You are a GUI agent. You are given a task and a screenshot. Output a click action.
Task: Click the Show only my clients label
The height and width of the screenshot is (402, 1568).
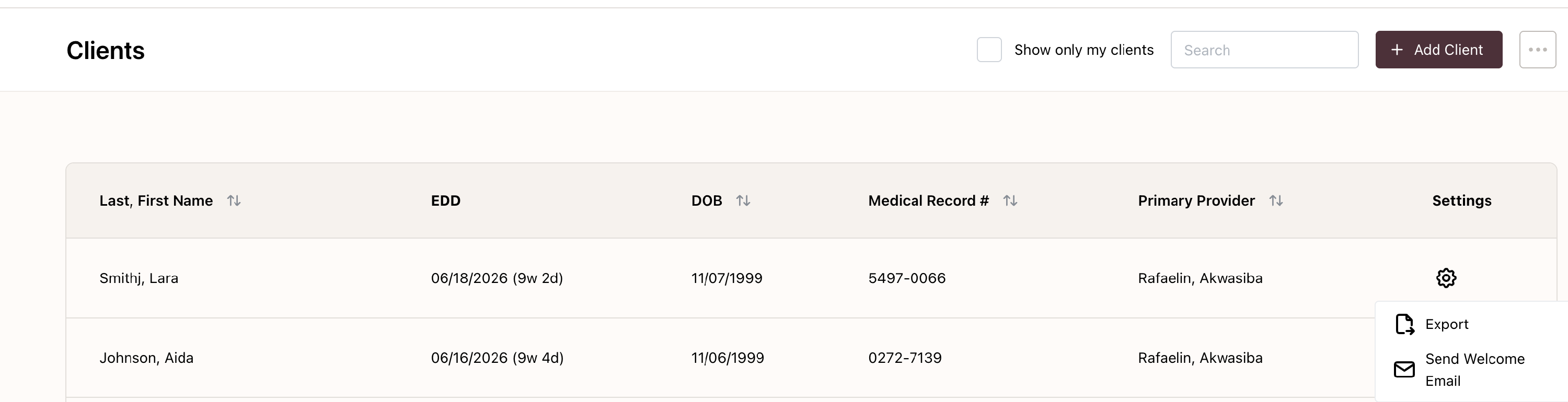[x=1083, y=50]
